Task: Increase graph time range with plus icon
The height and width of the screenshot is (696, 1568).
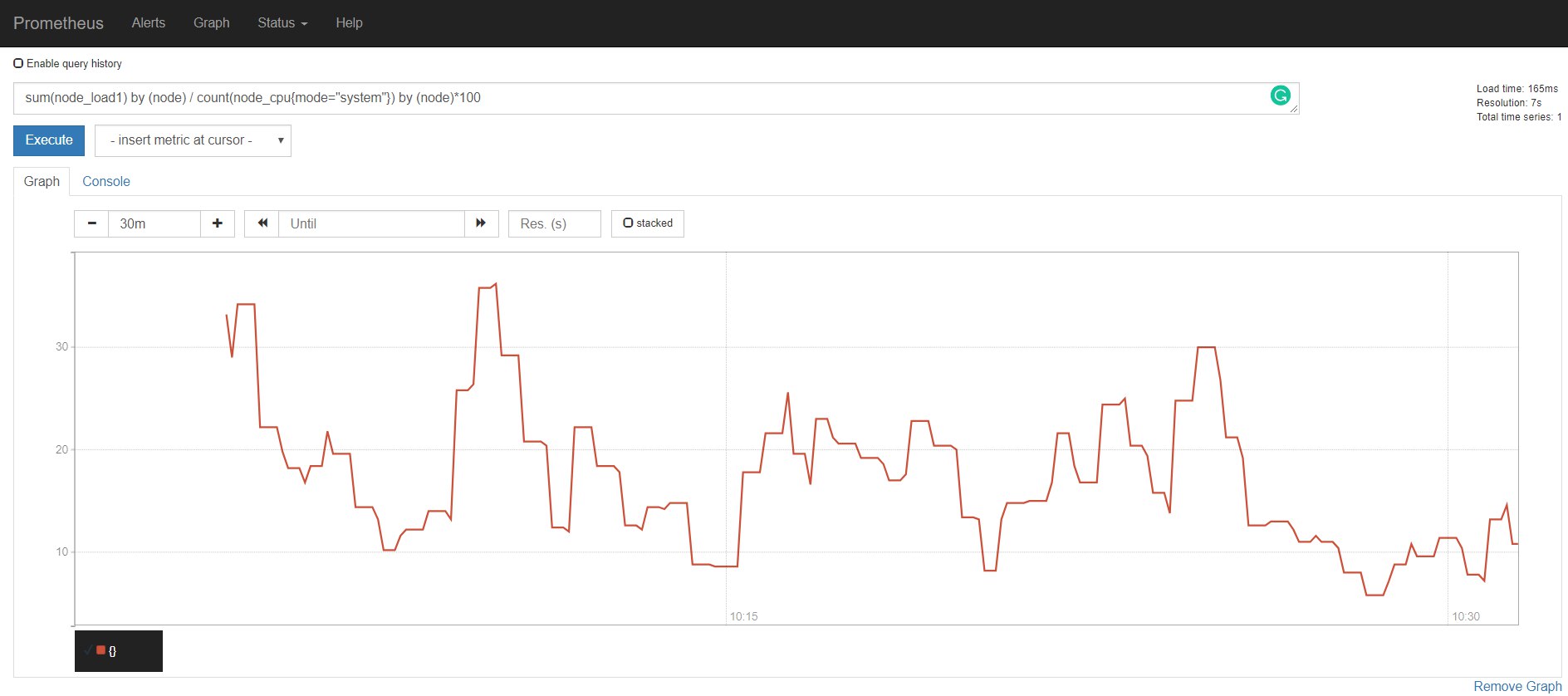Action: pos(218,223)
